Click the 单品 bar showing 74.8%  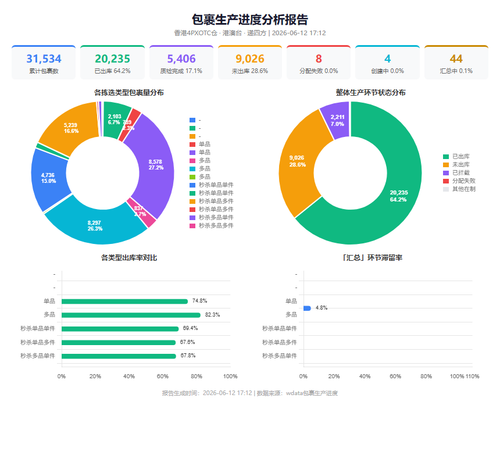125,301
